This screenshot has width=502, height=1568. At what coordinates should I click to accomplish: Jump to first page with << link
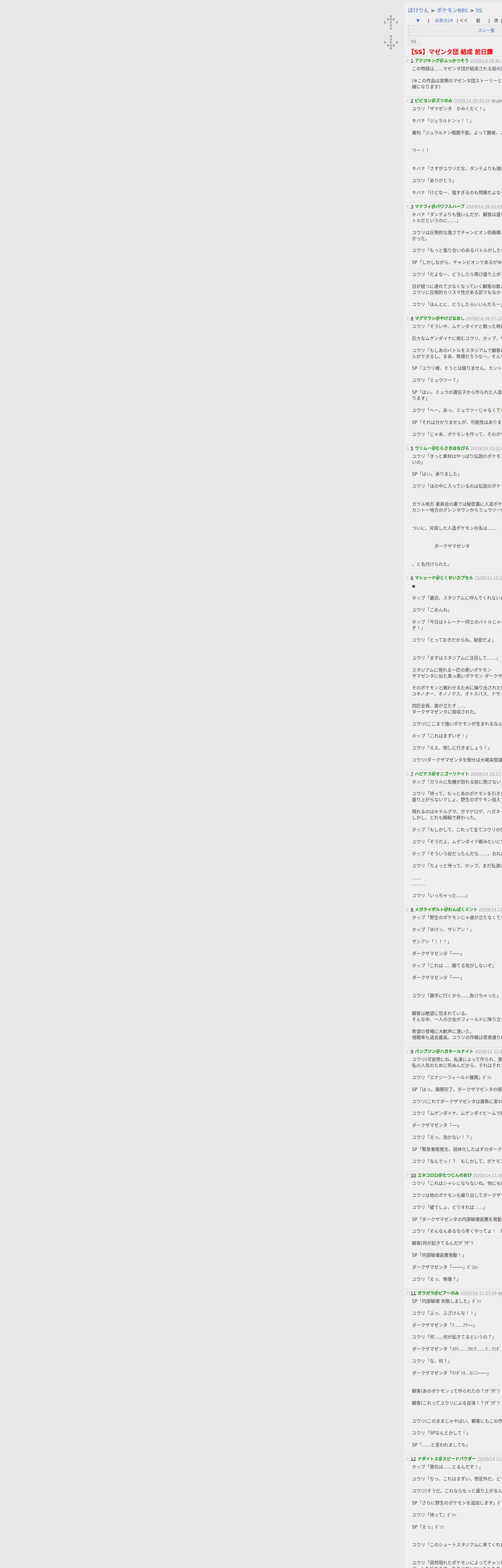pos(464,21)
